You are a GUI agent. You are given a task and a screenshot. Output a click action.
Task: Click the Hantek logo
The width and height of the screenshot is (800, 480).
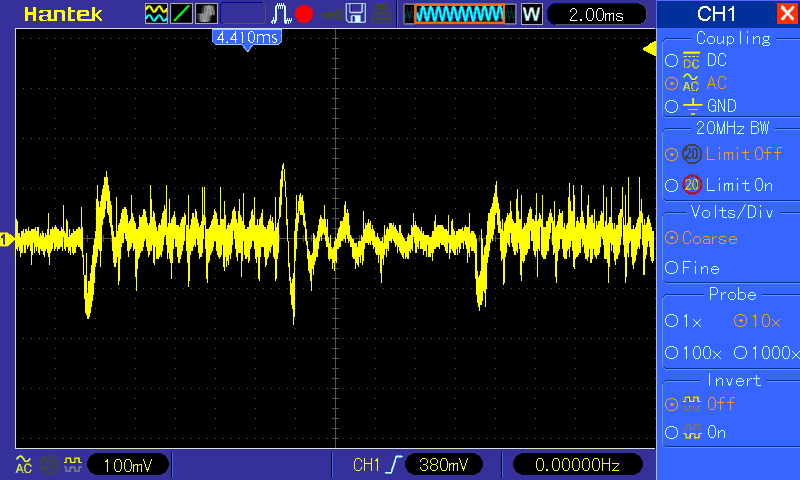(63, 14)
